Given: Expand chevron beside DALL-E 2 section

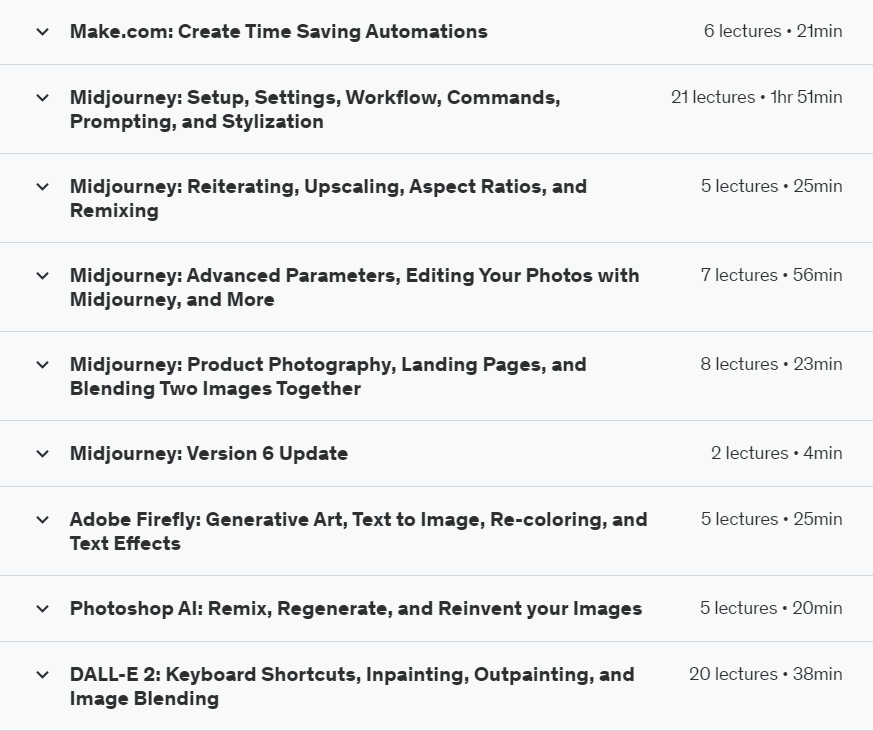Looking at the screenshot, I should coord(42,675).
